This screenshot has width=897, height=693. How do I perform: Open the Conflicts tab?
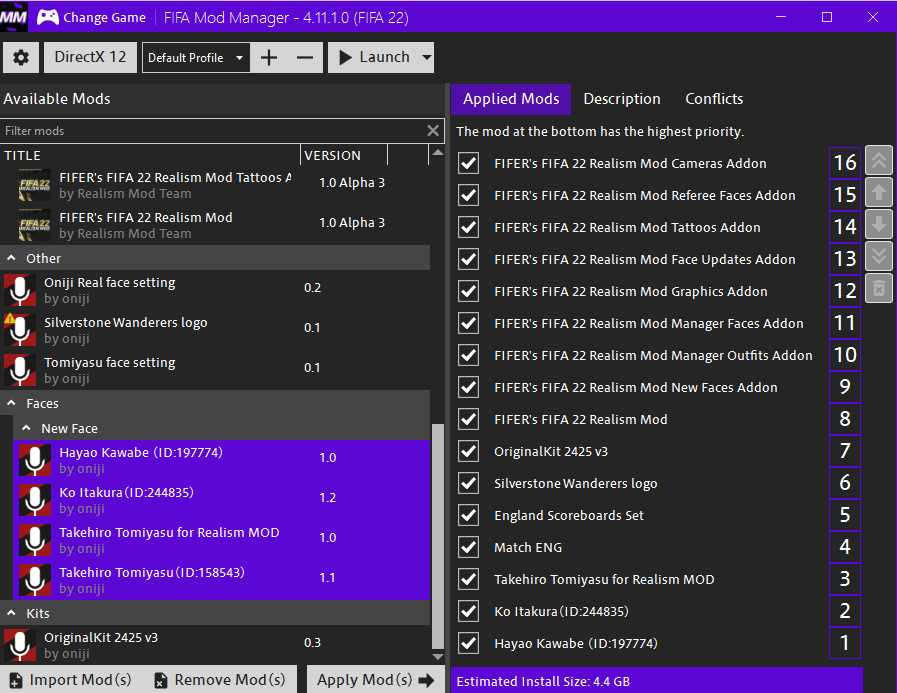coord(714,99)
